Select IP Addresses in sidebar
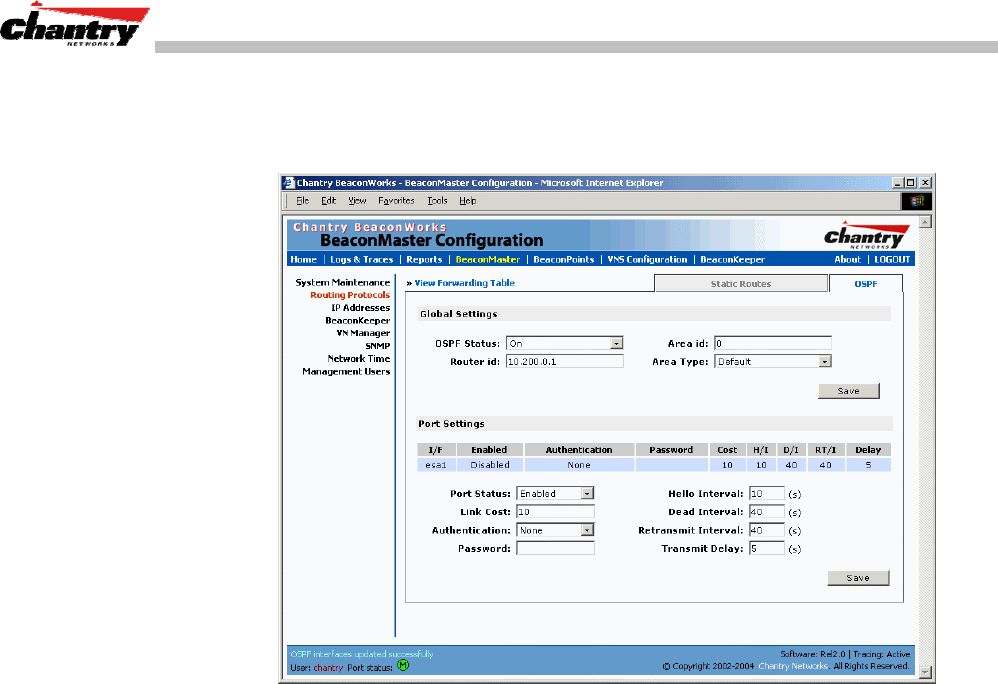This screenshot has height=684, width=998. pos(360,308)
